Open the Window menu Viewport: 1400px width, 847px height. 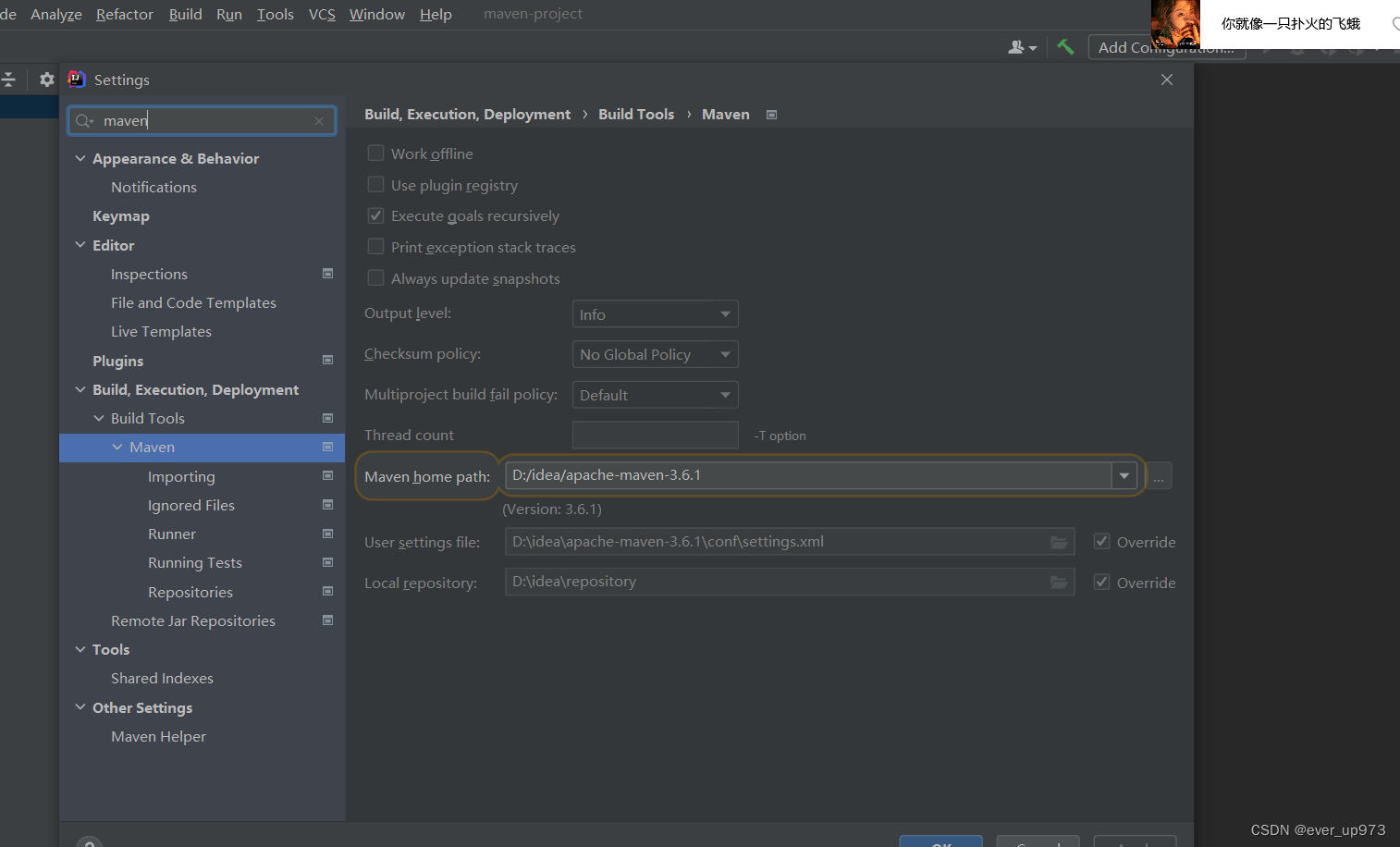tap(377, 15)
